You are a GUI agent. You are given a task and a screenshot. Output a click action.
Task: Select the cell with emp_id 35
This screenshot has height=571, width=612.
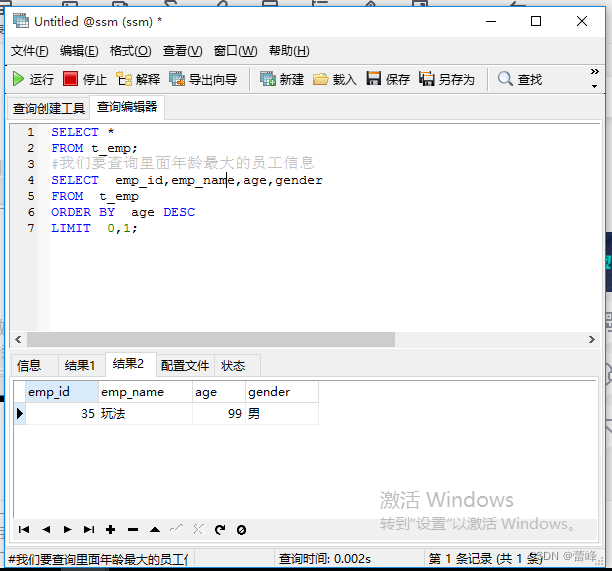62,413
